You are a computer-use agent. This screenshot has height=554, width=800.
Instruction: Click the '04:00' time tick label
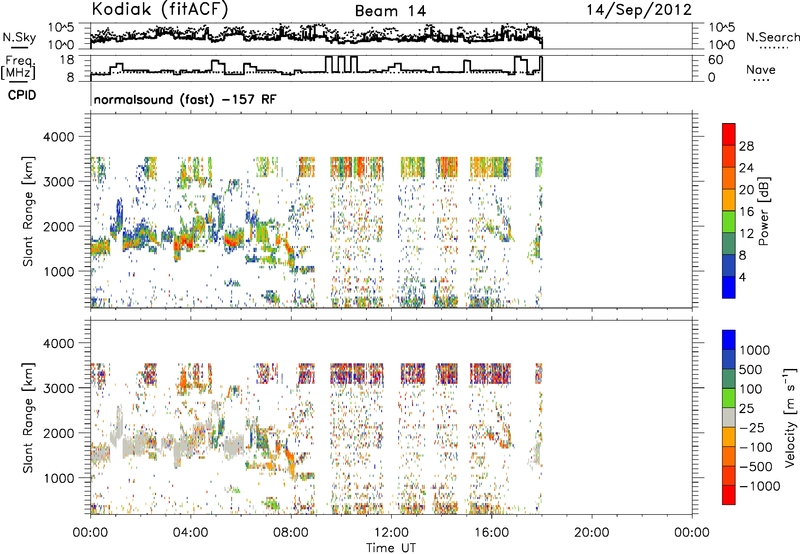click(190, 533)
